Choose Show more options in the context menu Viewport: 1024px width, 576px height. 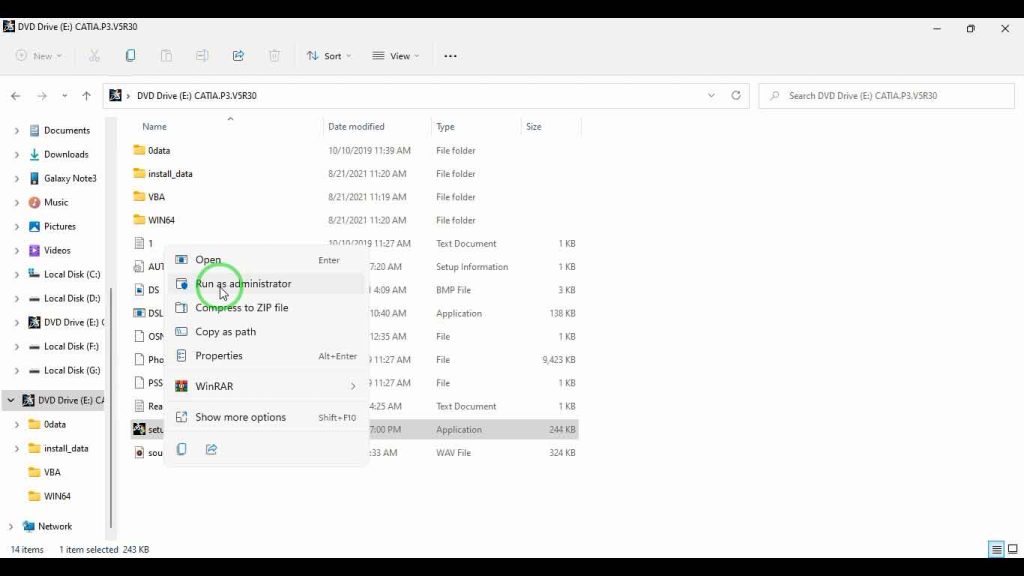pos(240,417)
